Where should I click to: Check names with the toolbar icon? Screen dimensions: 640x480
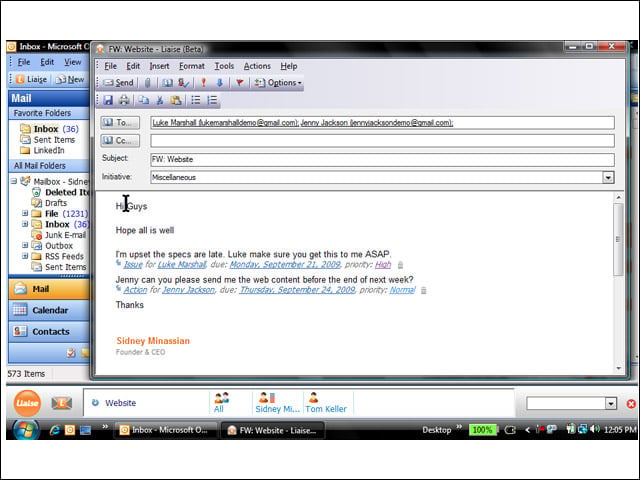(184, 83)
